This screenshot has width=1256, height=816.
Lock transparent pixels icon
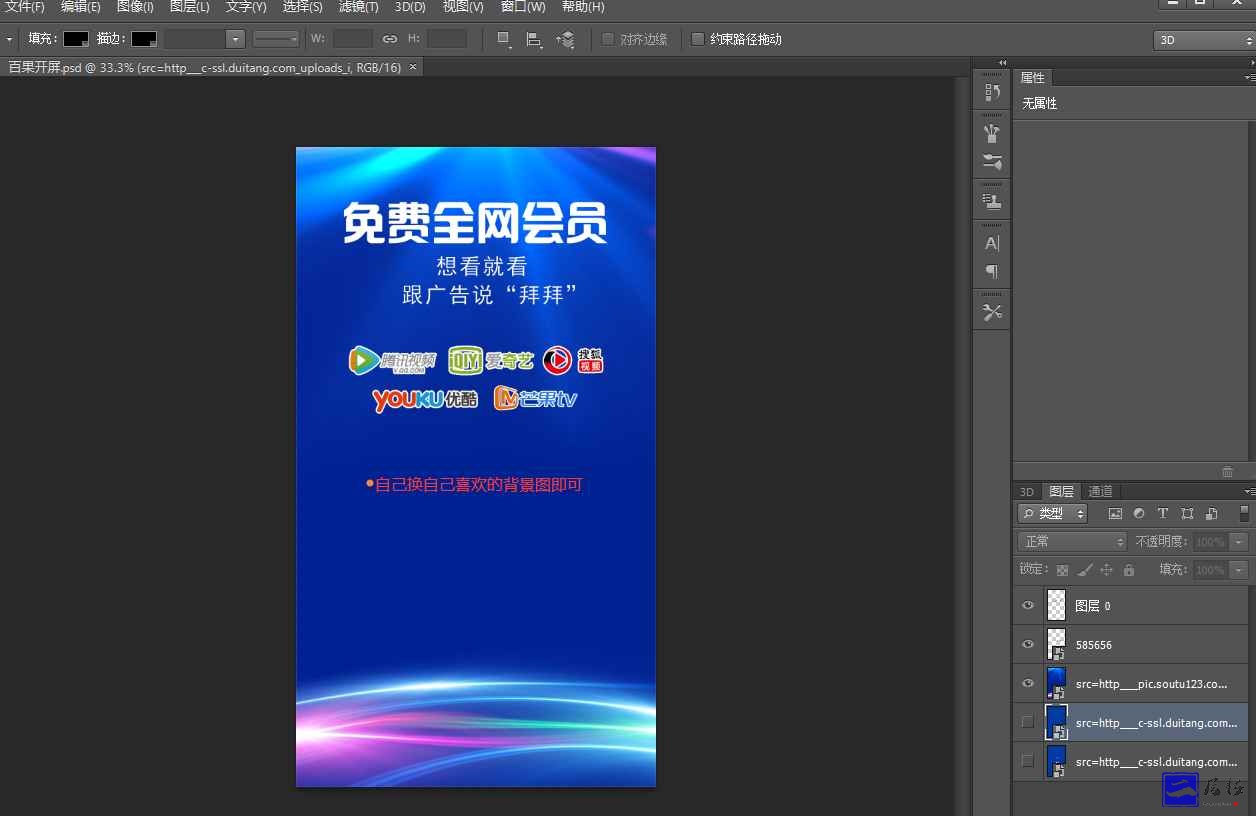point(1062,570)
